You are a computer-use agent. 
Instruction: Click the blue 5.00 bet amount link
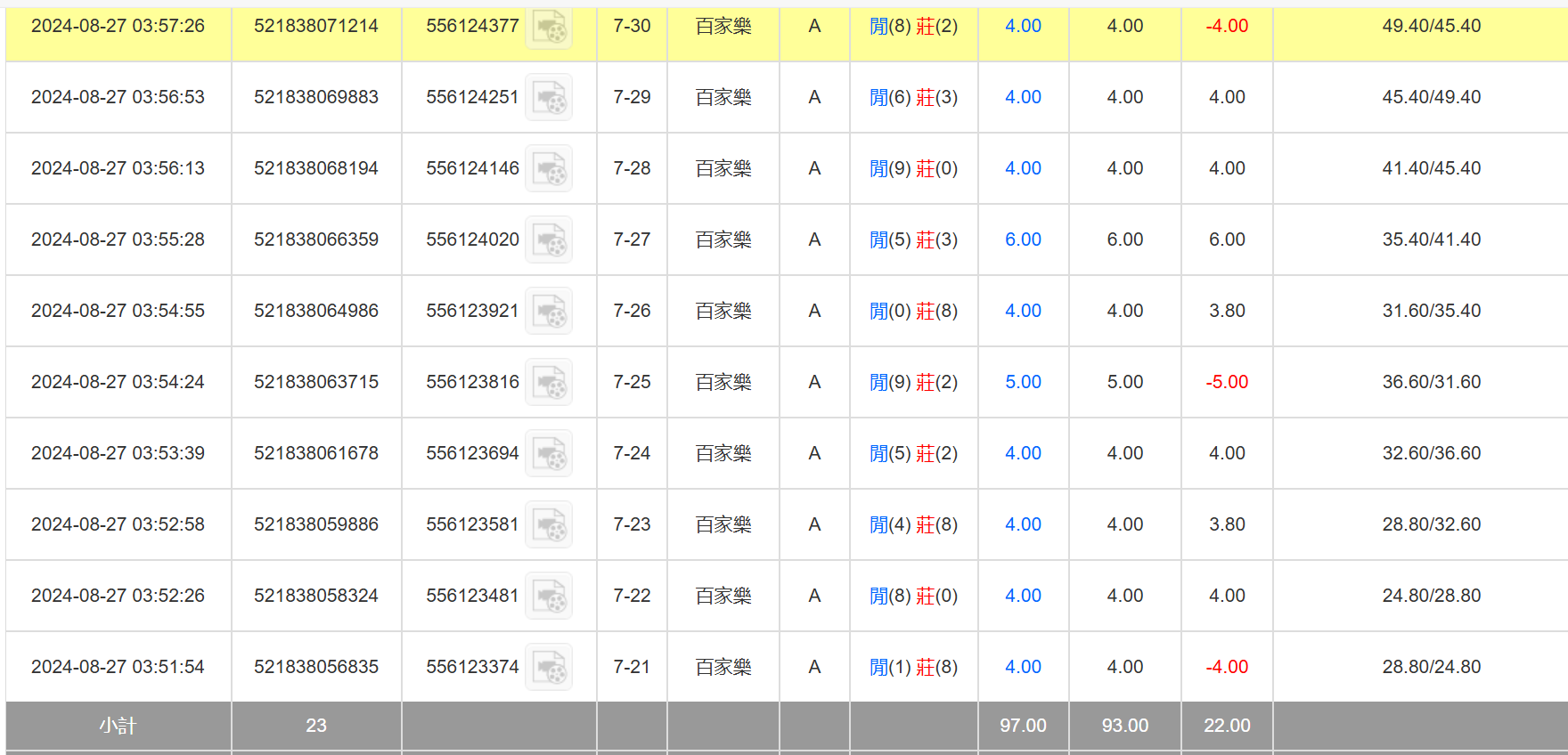pos(1023,382)
